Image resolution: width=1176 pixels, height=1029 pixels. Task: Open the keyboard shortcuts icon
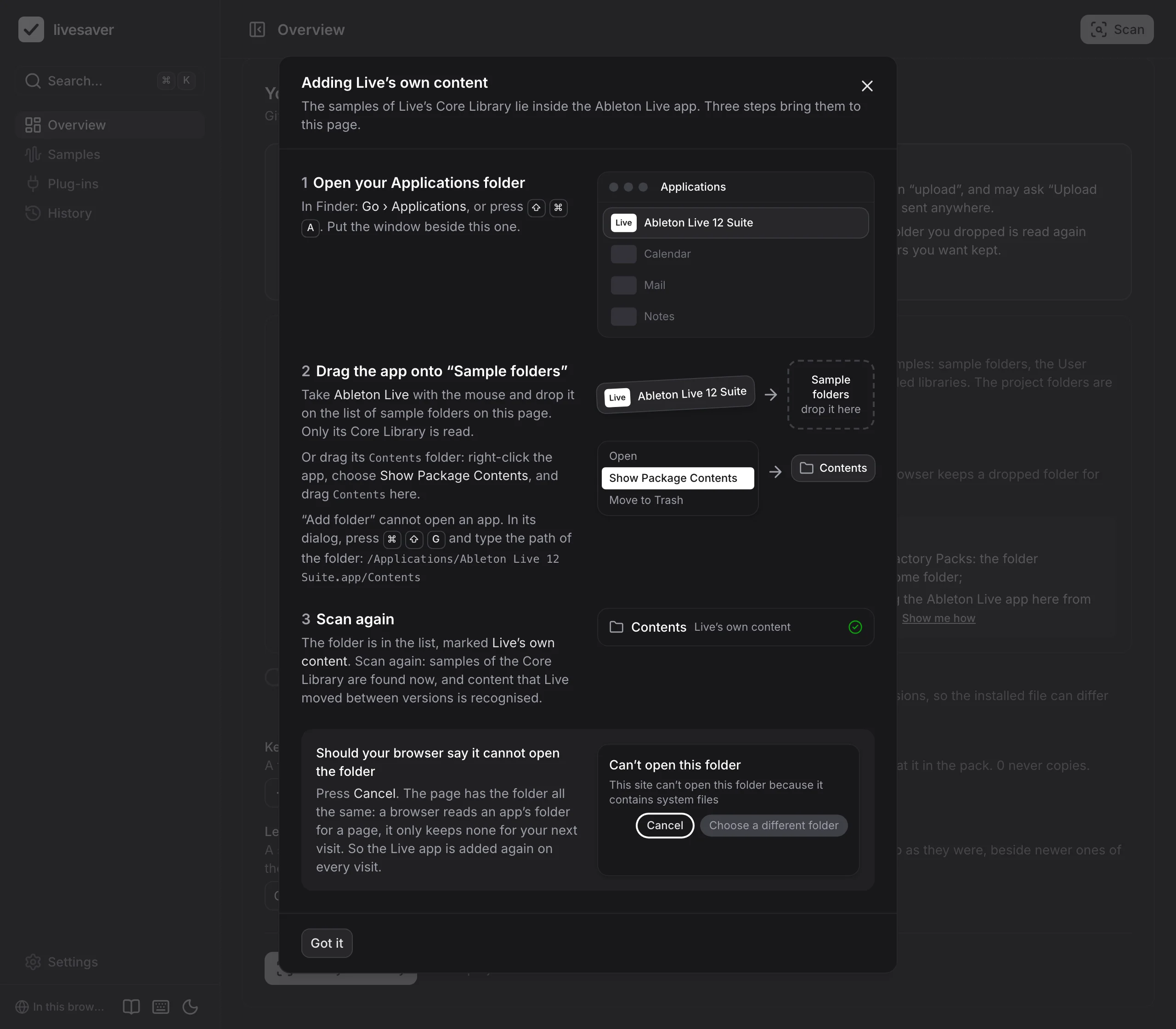coord(161,1006)
